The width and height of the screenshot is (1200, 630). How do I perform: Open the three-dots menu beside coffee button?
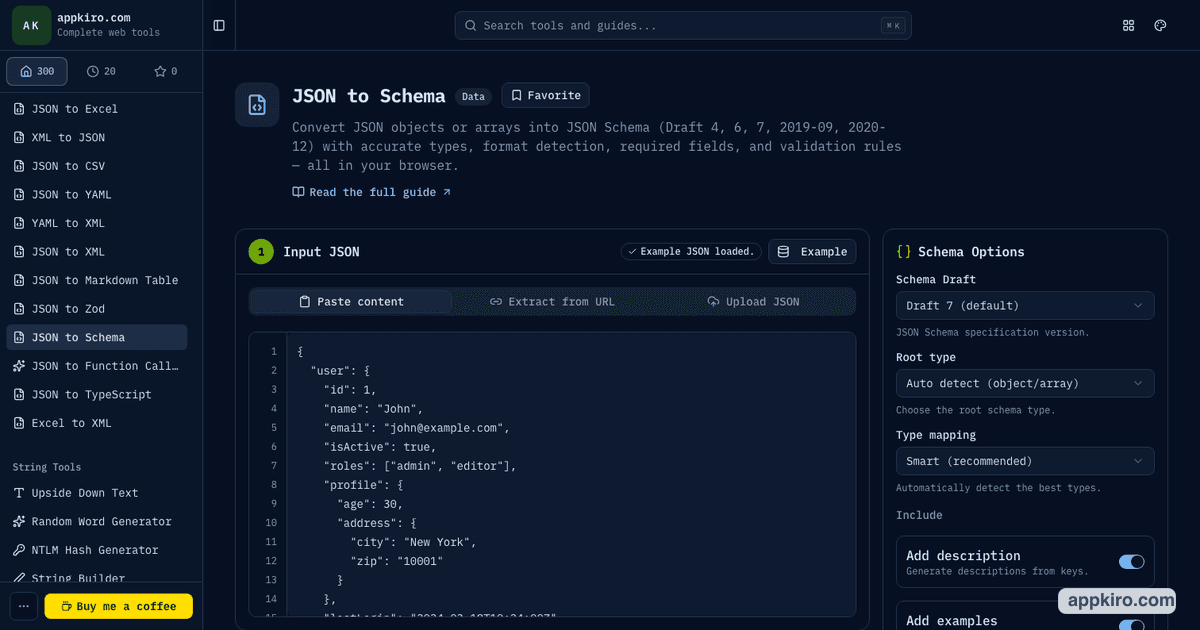[24, 606]
